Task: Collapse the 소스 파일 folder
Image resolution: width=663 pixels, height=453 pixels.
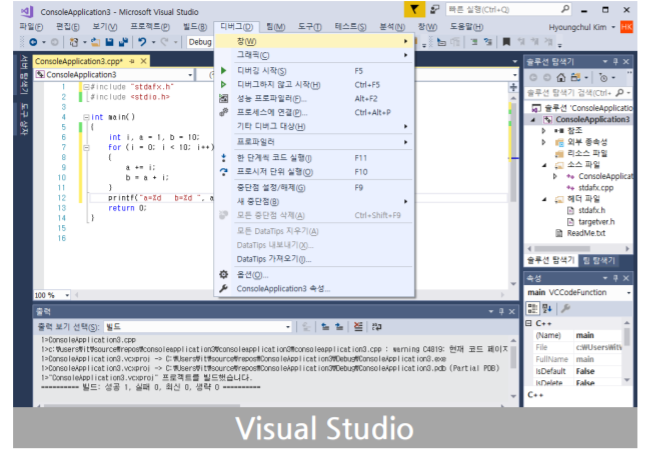Action: coord(545,165)
